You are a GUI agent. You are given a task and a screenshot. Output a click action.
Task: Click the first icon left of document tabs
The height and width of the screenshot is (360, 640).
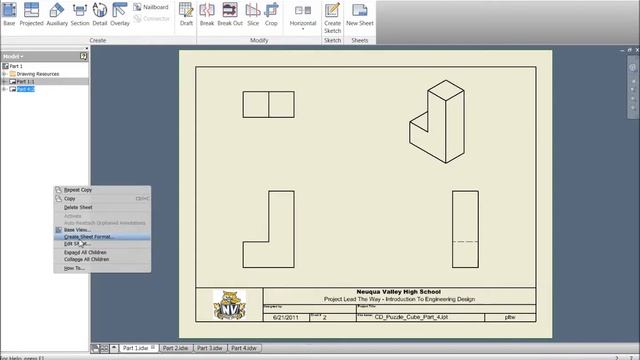click(x=95, y=348)
